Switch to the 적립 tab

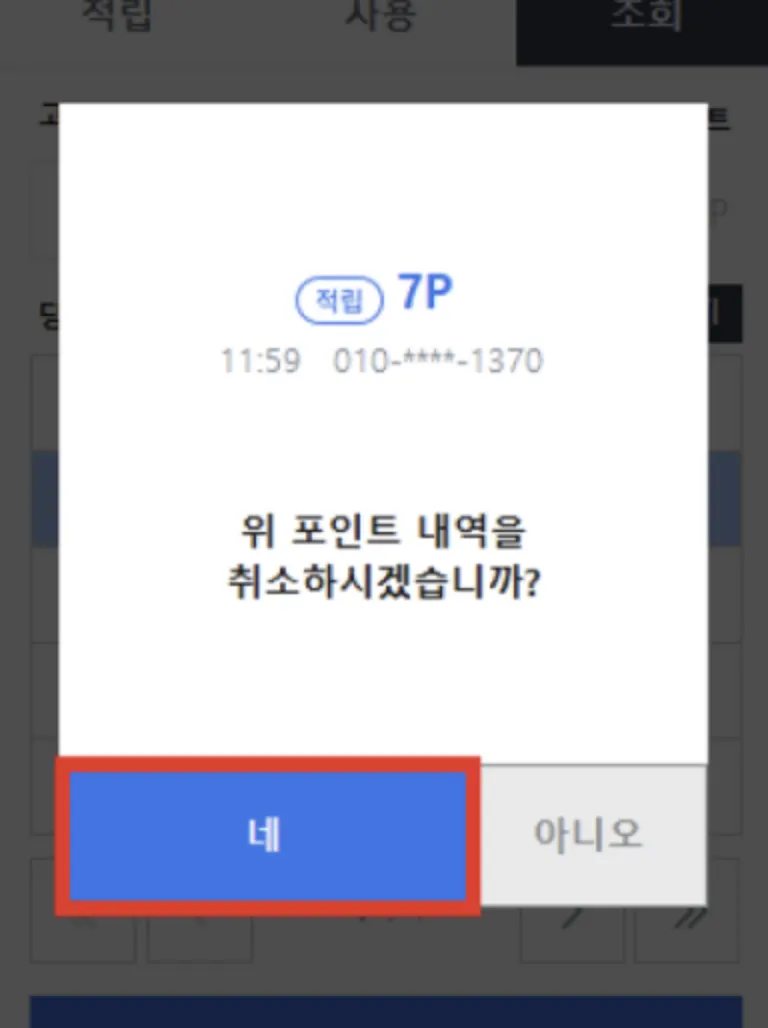pos(116,16)
